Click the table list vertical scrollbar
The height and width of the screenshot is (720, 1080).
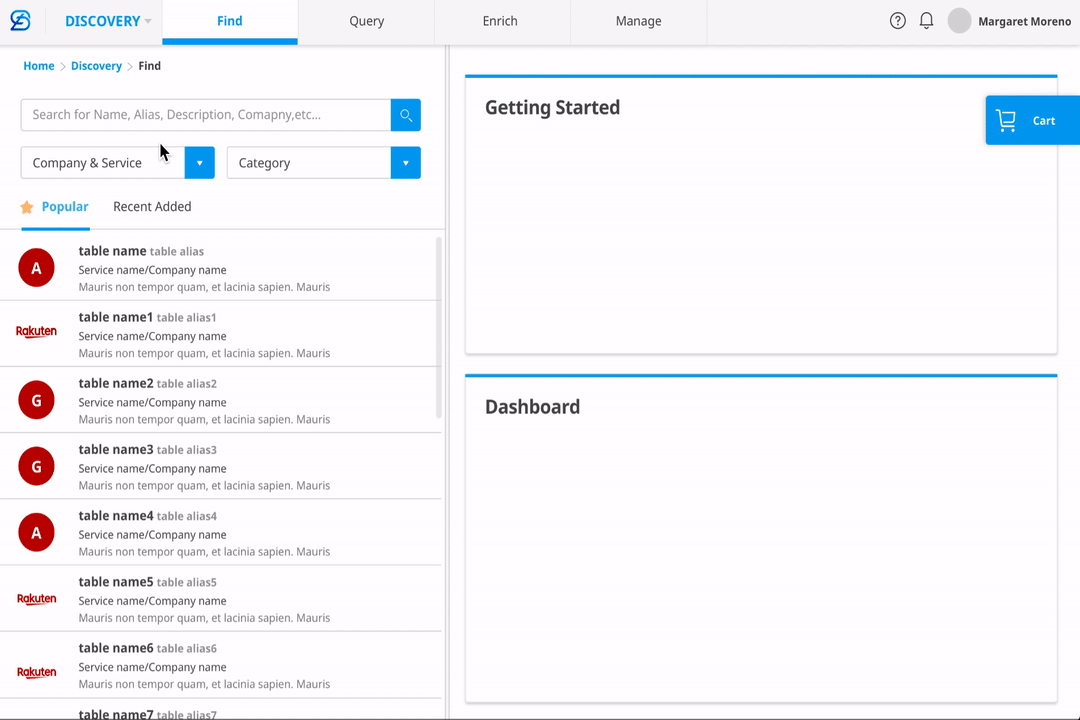pos(439,327)
